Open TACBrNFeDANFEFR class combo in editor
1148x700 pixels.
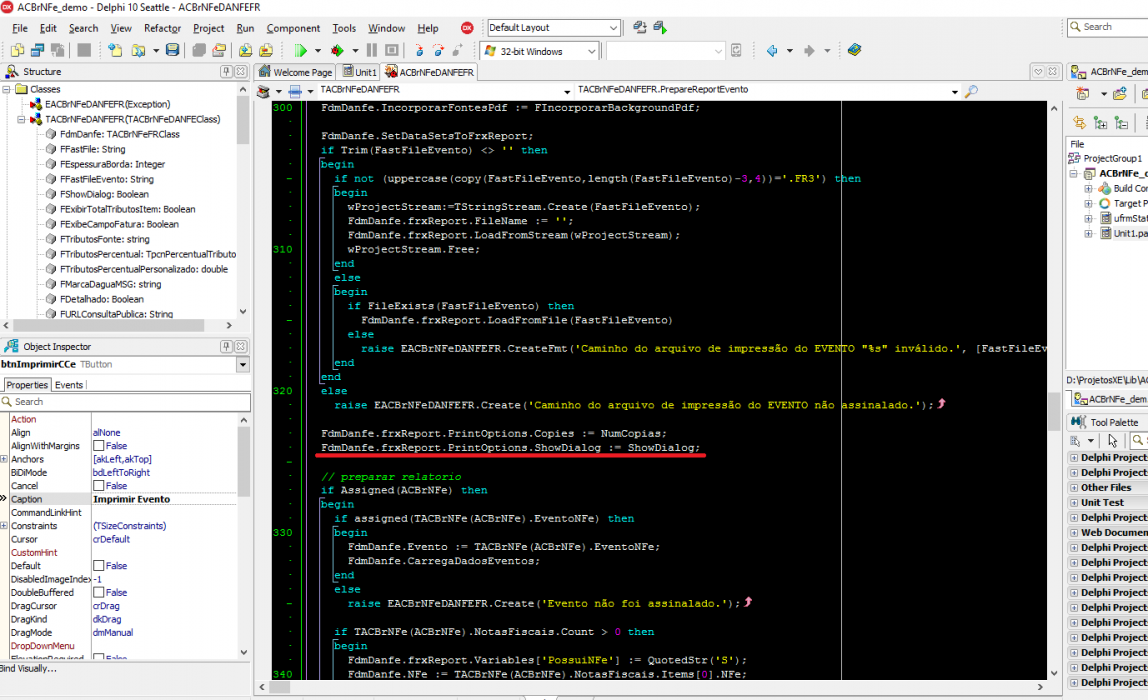[x=567, y=91]
